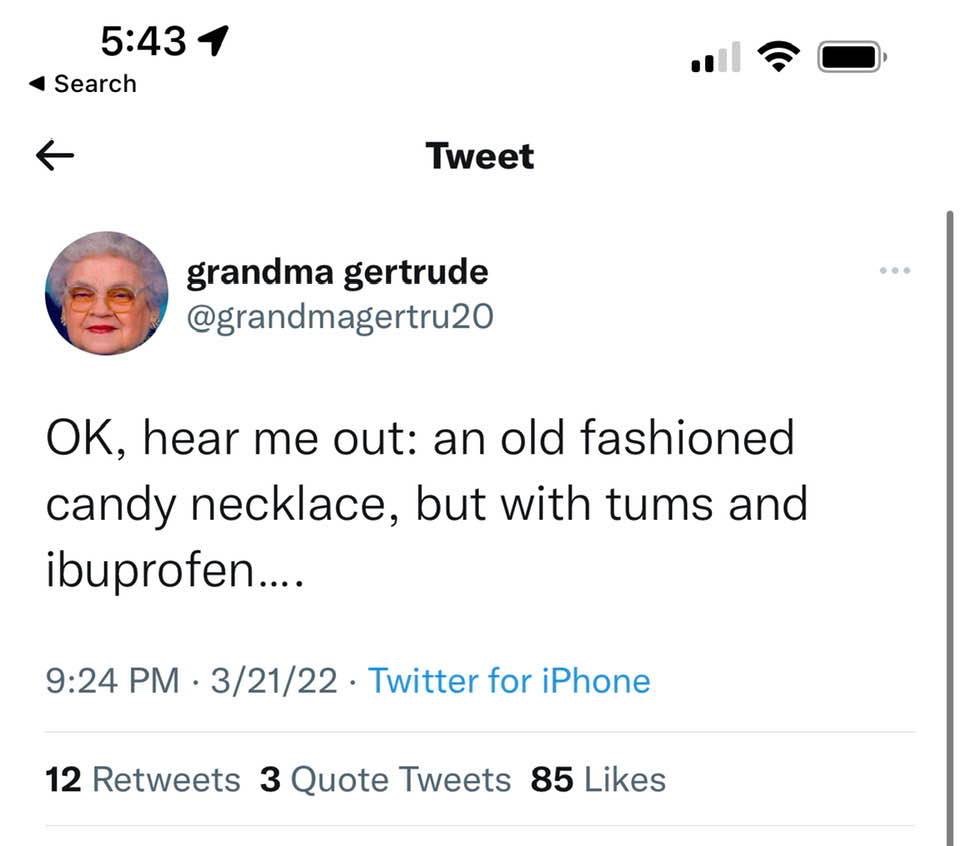Click the Twitter for iPhone link

click(x=509, y=681)
